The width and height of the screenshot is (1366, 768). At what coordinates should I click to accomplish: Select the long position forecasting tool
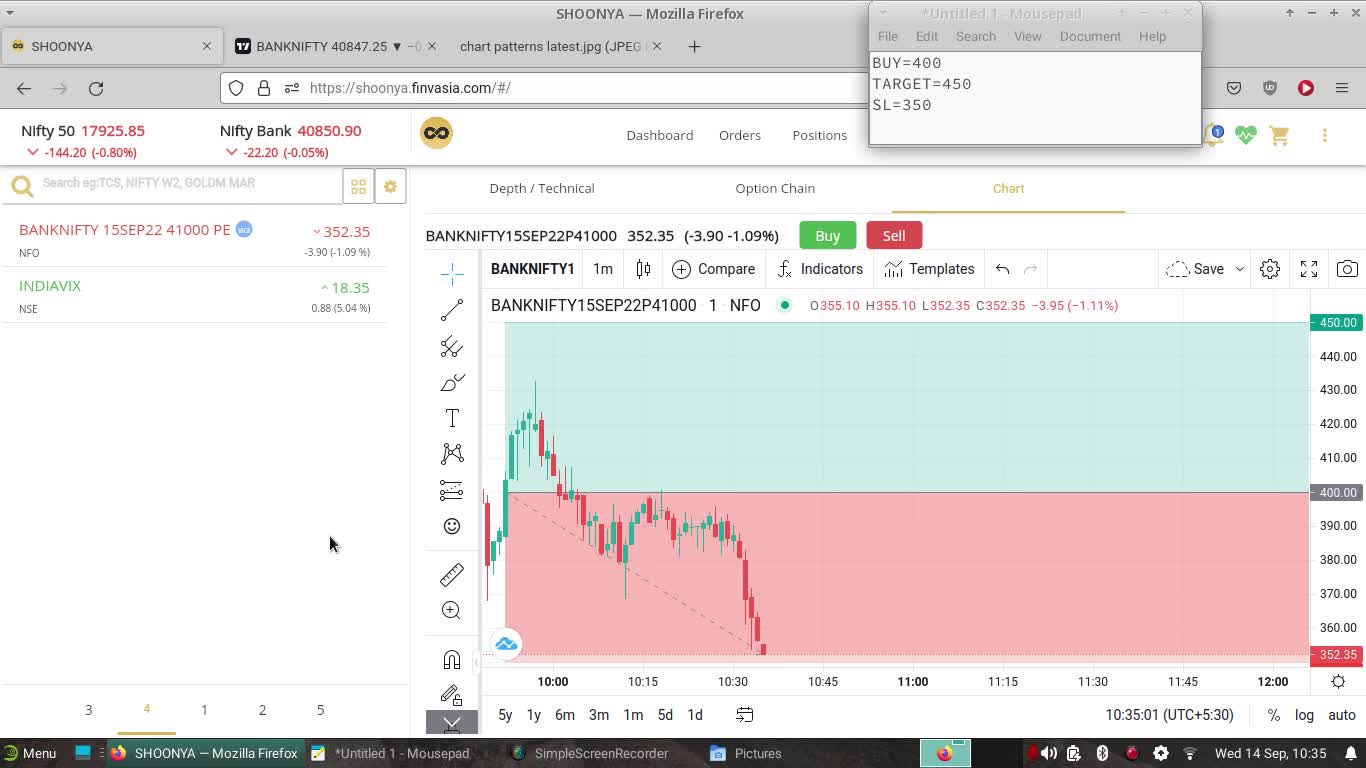pos(452,490)
